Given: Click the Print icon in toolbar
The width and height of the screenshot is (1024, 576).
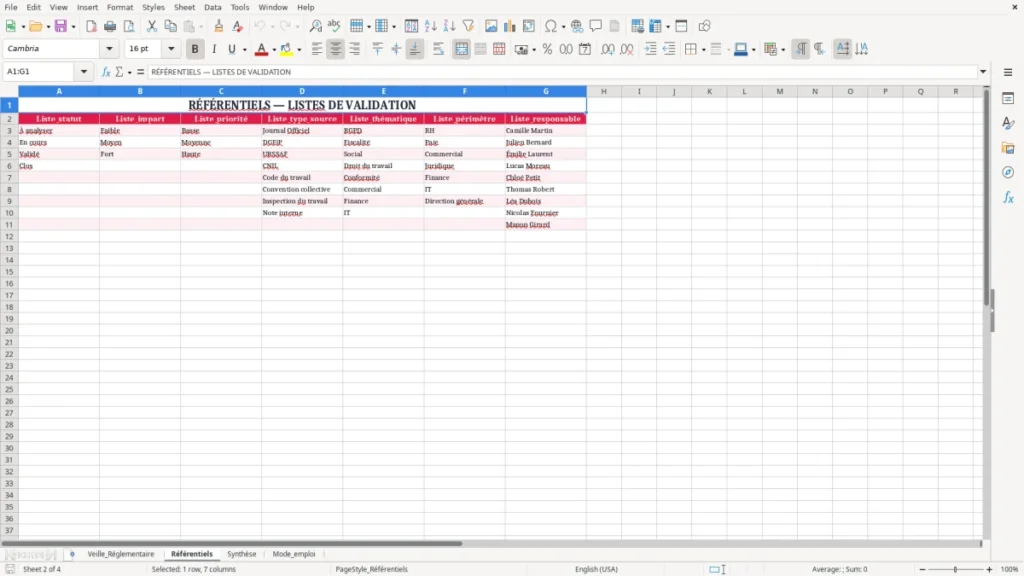Looking at the screenshot, I should pyautogui.click(x=110, y=26).
